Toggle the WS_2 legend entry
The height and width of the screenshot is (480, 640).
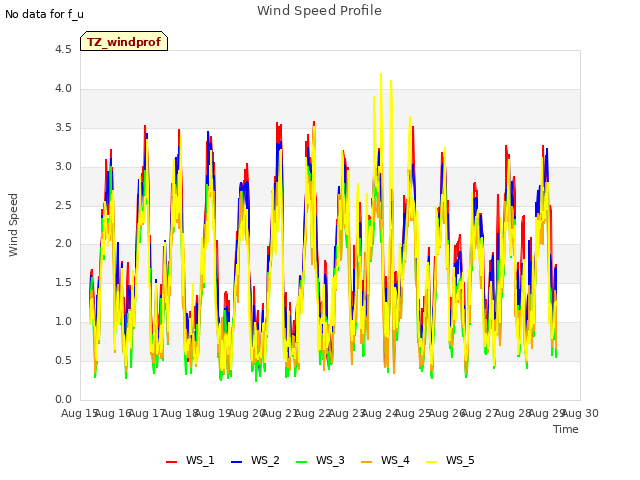click(255, 460)
